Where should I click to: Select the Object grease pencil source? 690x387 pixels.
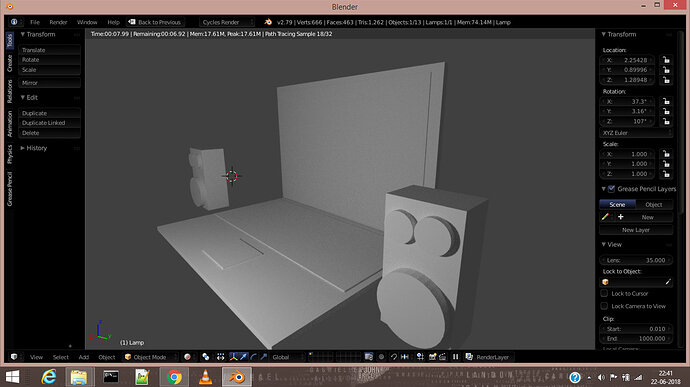tap(654, 204)
